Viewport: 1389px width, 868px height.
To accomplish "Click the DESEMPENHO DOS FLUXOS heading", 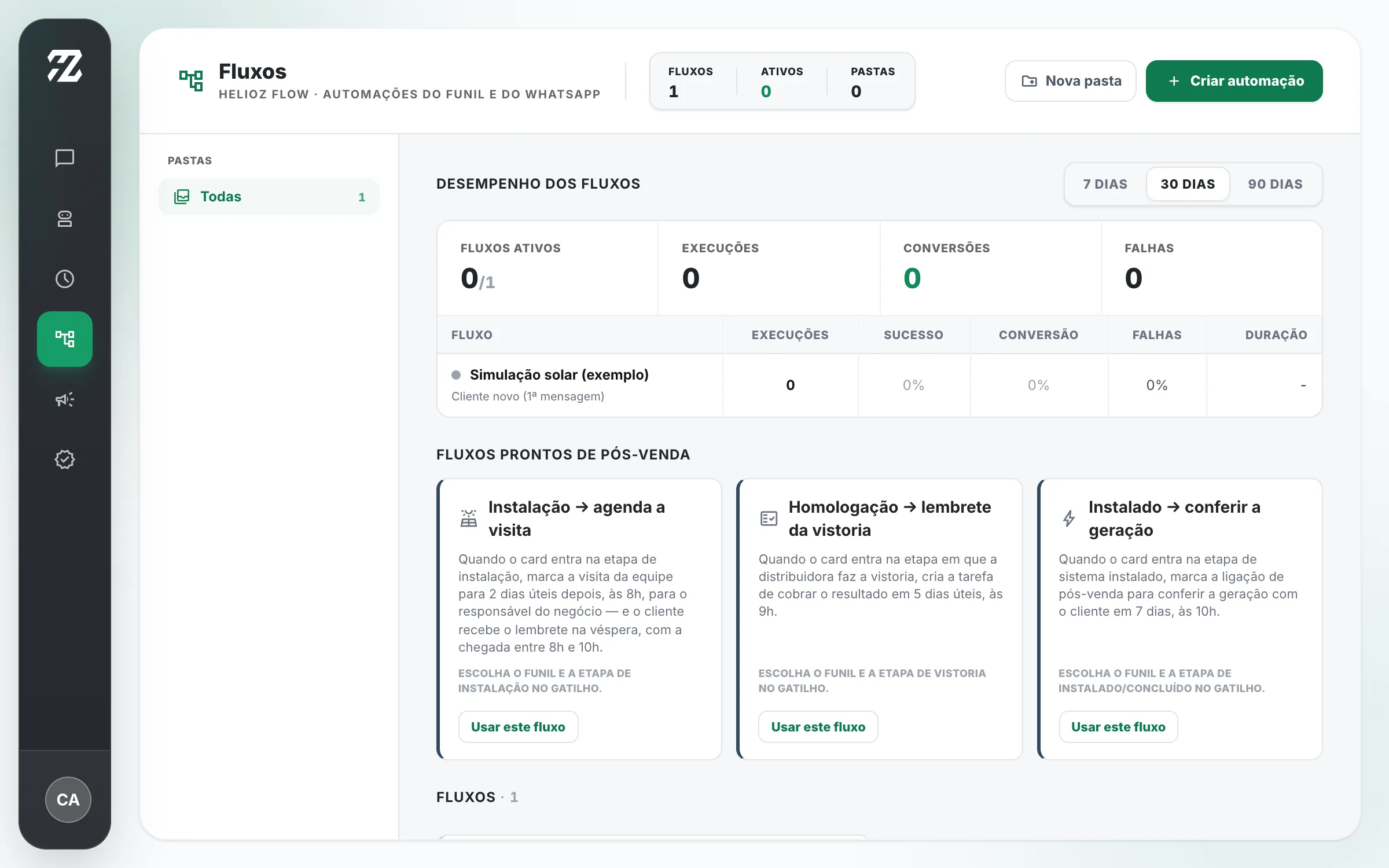I will pyautogui.click(x=538, y=184).
